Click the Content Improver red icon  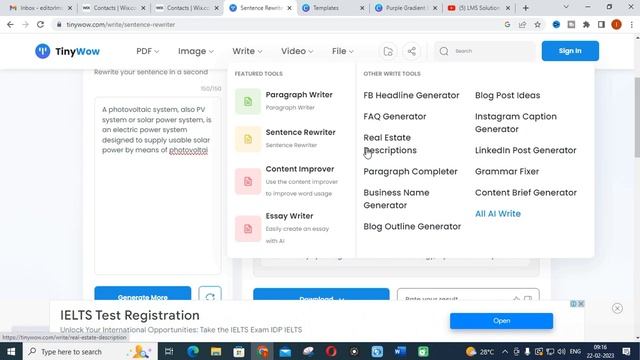click(x=248, y=181)
